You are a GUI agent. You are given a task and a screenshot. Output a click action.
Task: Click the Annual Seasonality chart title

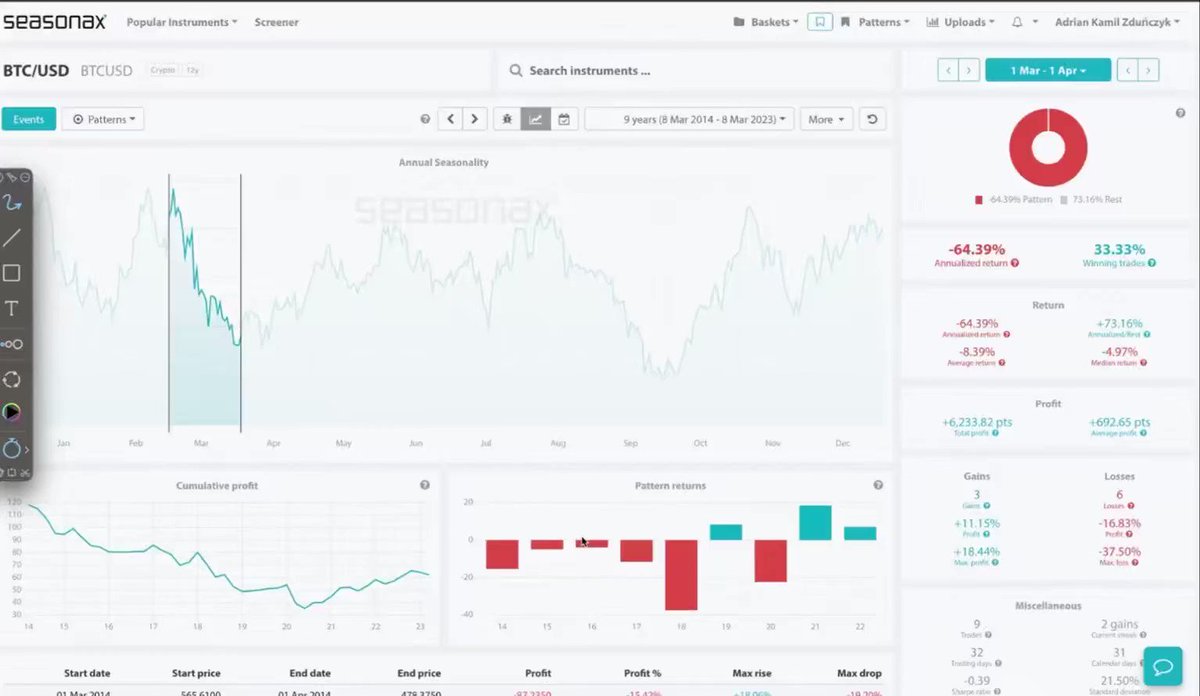click(443, 162)
